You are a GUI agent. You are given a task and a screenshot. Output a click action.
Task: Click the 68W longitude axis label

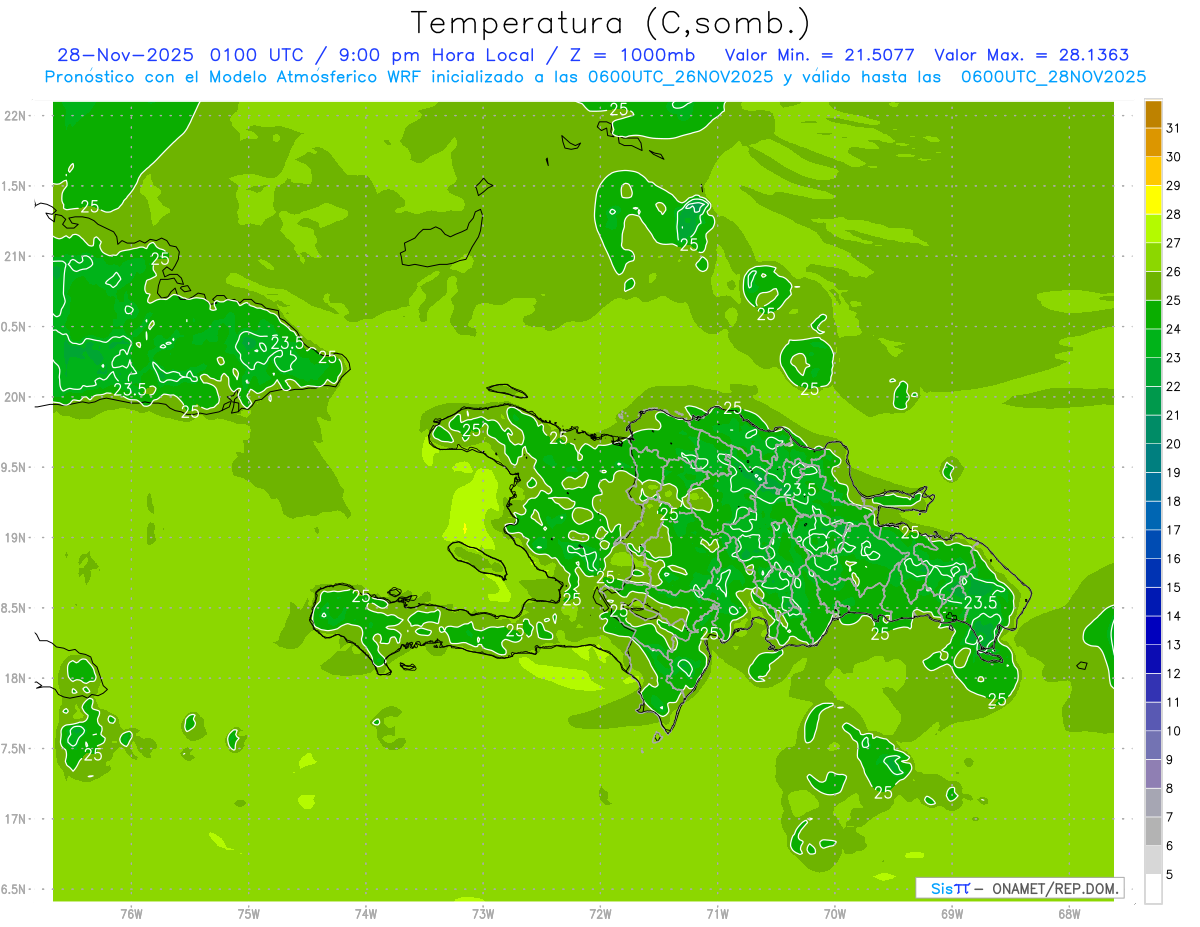[x=1069, y=913]
